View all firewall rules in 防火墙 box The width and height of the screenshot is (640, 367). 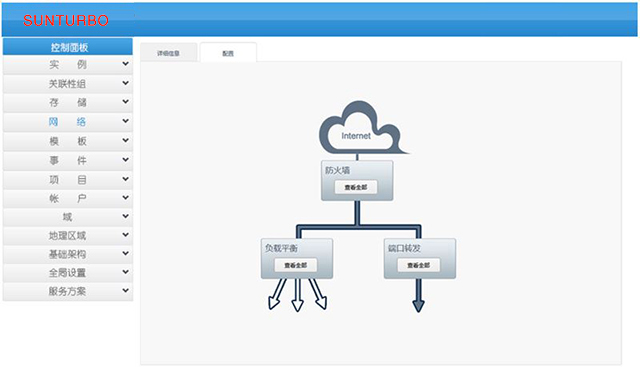356,187
